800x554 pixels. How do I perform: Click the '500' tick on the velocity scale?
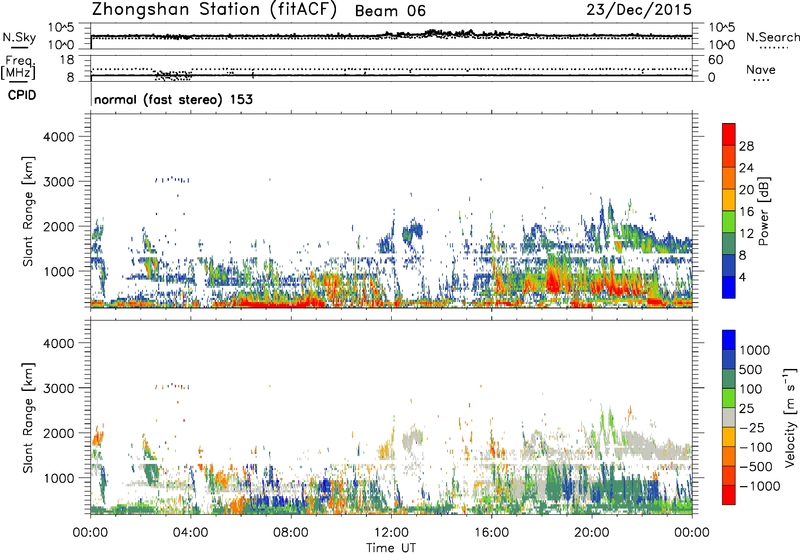(x=751, y=369)
